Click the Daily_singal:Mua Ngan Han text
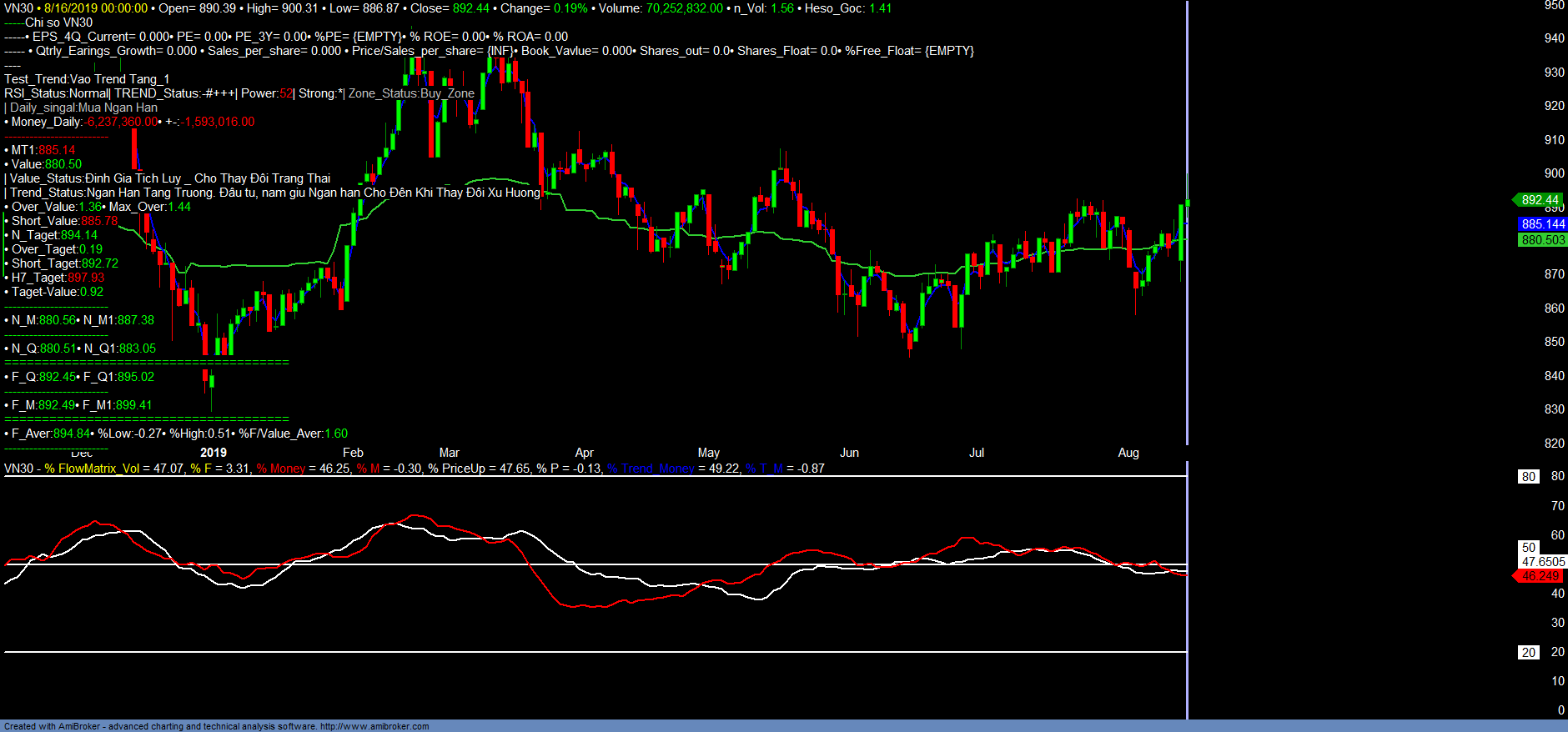 click(x=83, y=108)
